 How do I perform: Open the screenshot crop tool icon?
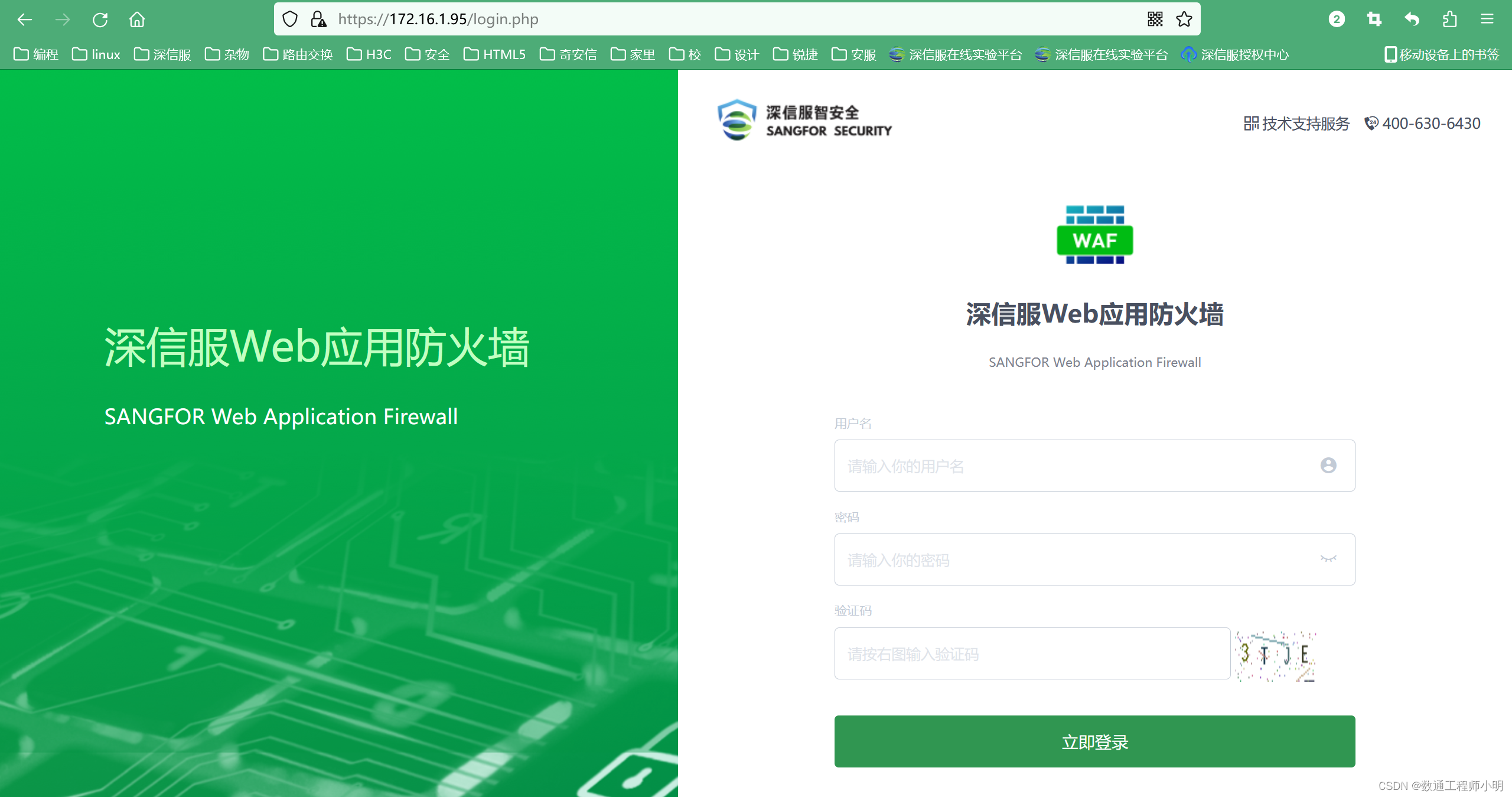(x=1374, y=19)
